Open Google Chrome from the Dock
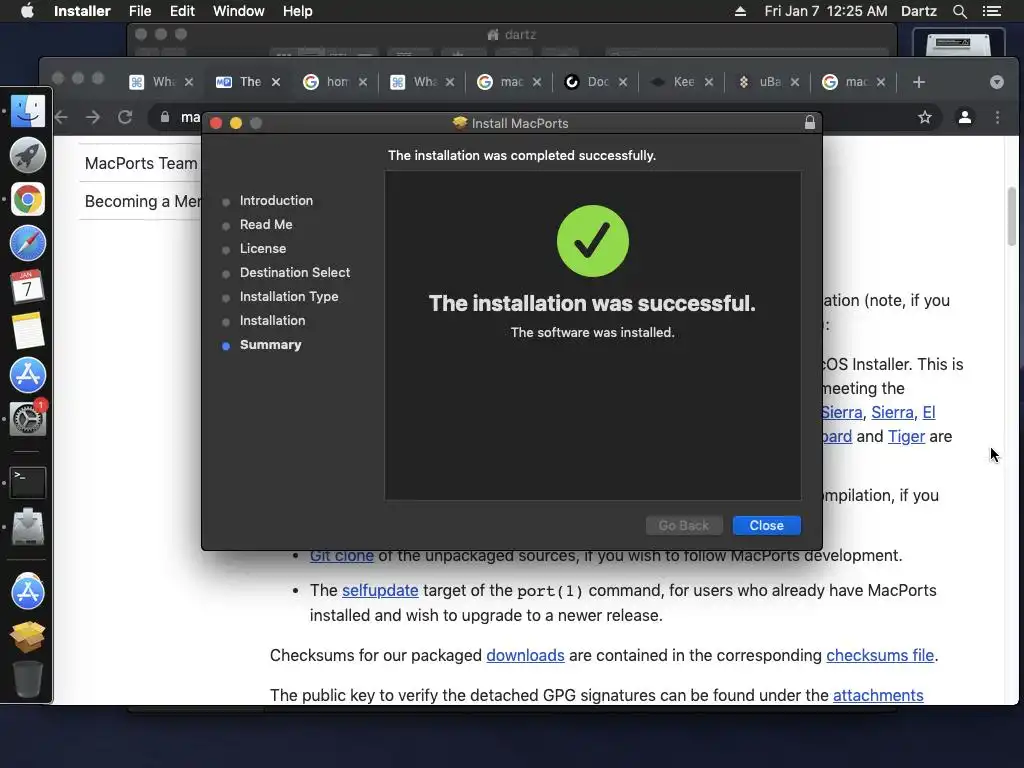The height and width of the screenshot is (768, 1024). click(x=27, y=199)
